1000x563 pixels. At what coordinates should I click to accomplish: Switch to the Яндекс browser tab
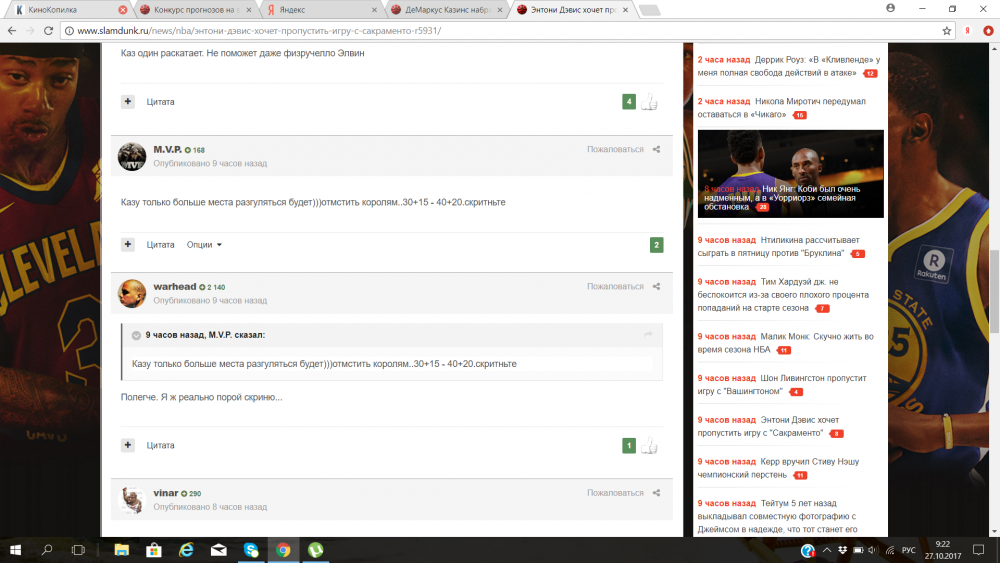tap(320, 9)
